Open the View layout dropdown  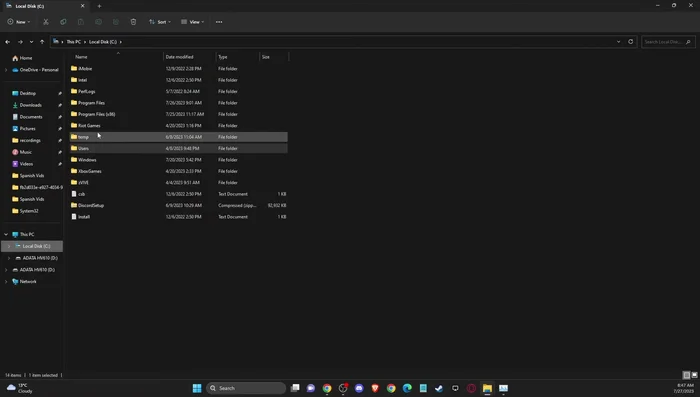point(192,22)
